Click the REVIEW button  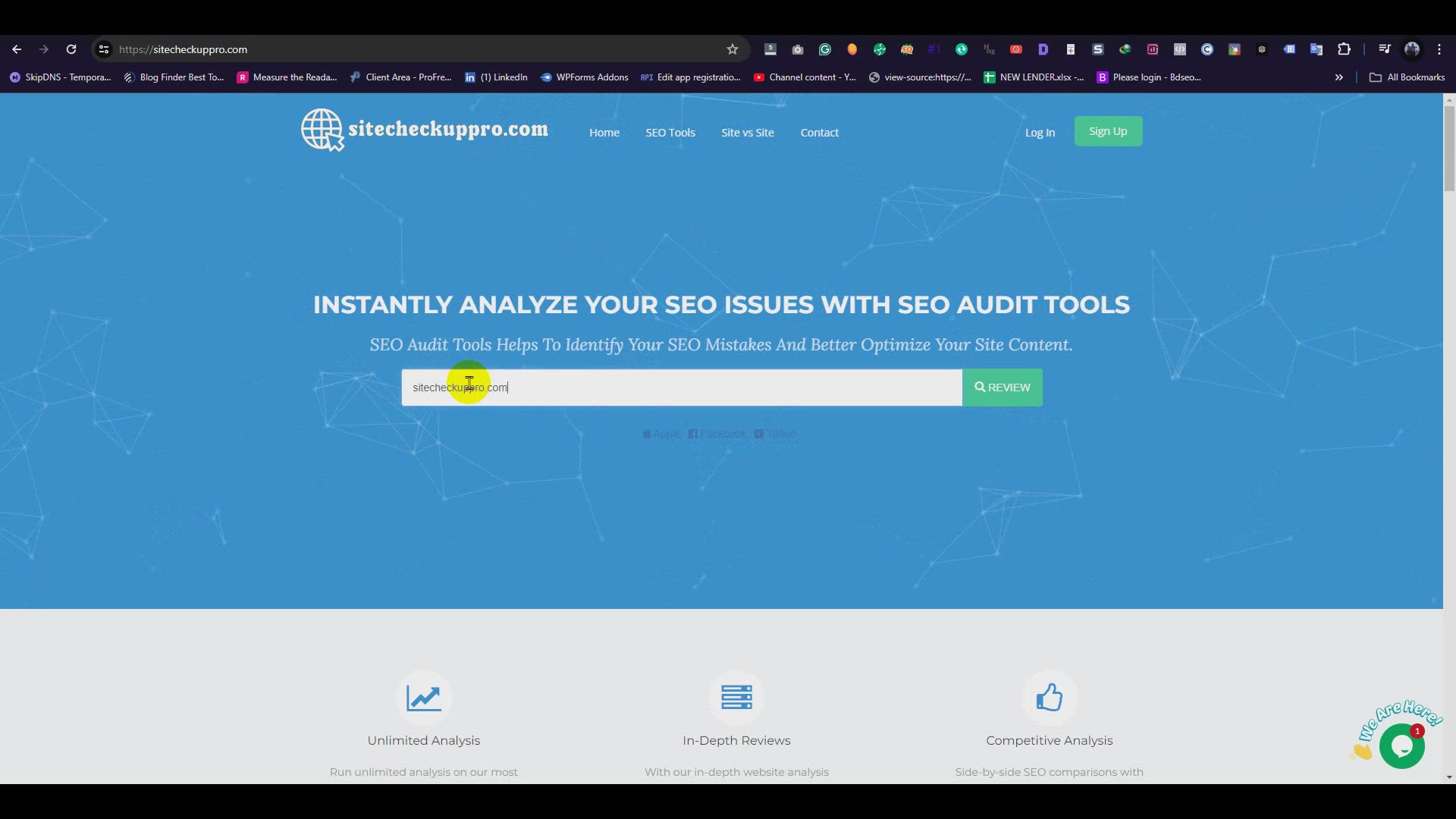click(1002, 387)
